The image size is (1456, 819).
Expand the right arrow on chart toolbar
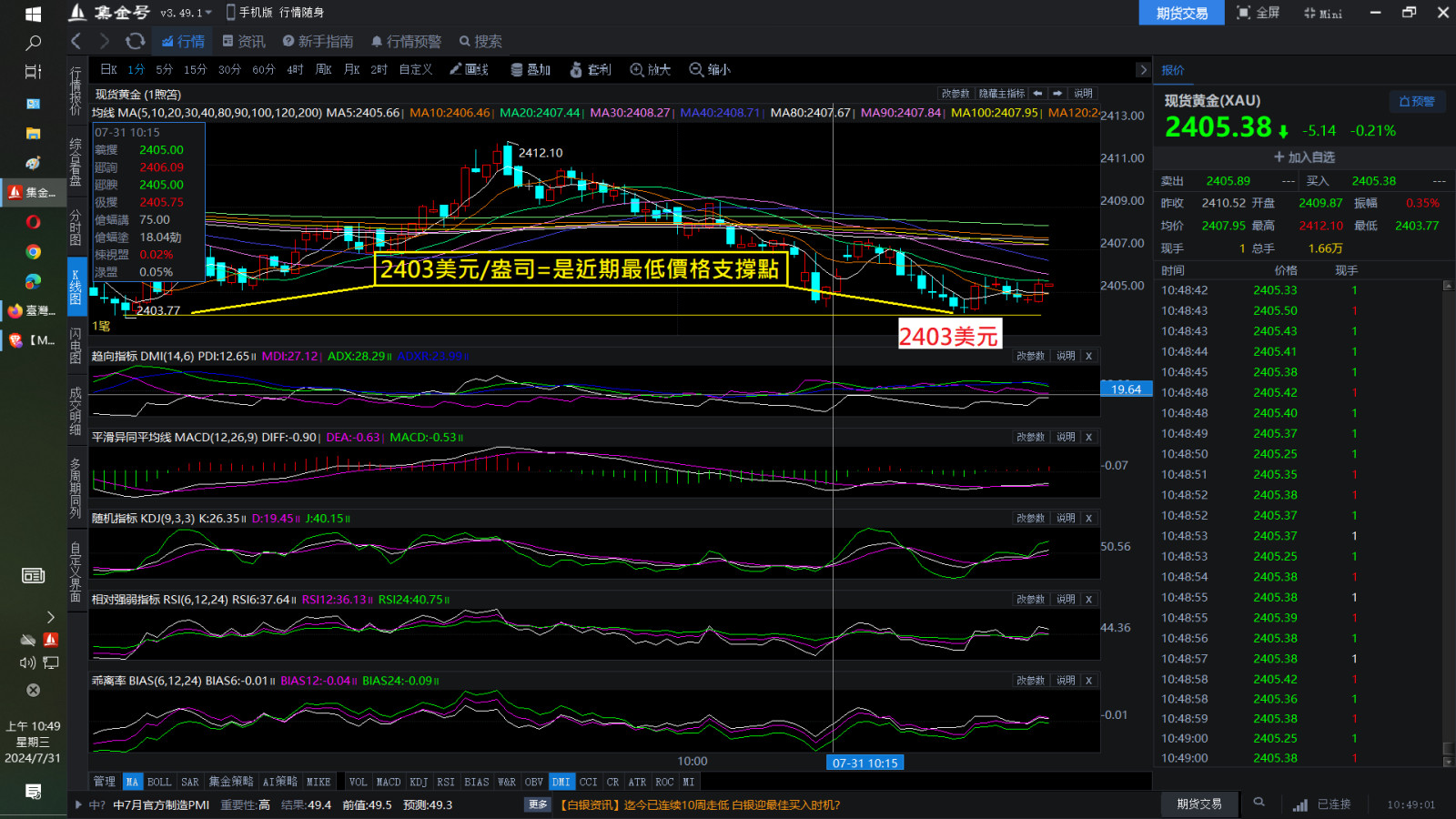point(1143,70)
